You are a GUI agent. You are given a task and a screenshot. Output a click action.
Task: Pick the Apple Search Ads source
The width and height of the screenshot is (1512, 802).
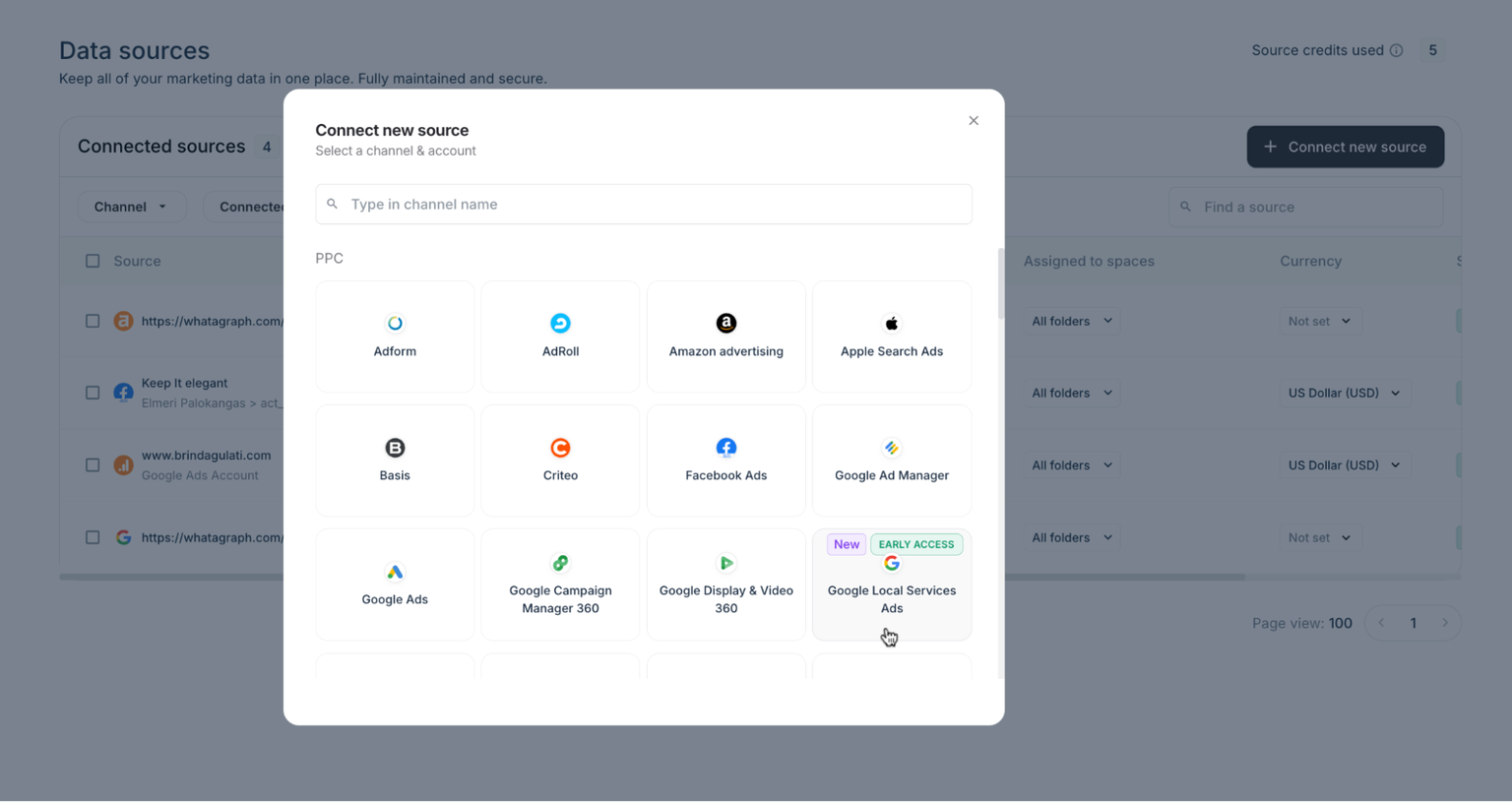click(891, 336)
